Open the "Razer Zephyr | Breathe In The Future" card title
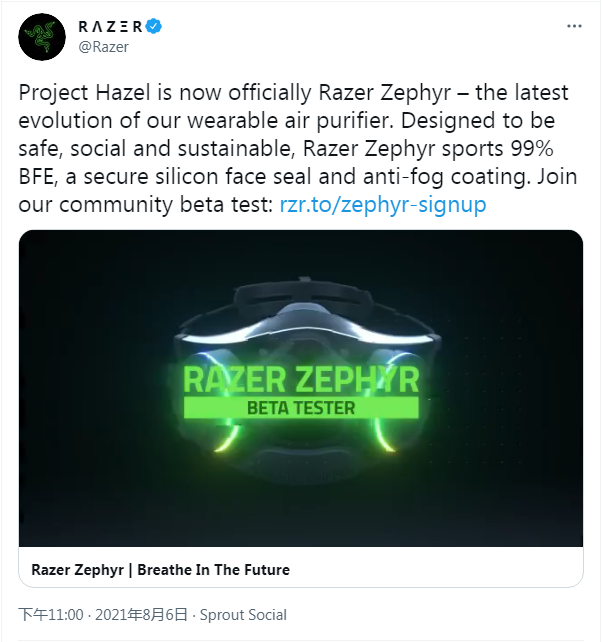 pyautogui.click(x=161, y=570)
